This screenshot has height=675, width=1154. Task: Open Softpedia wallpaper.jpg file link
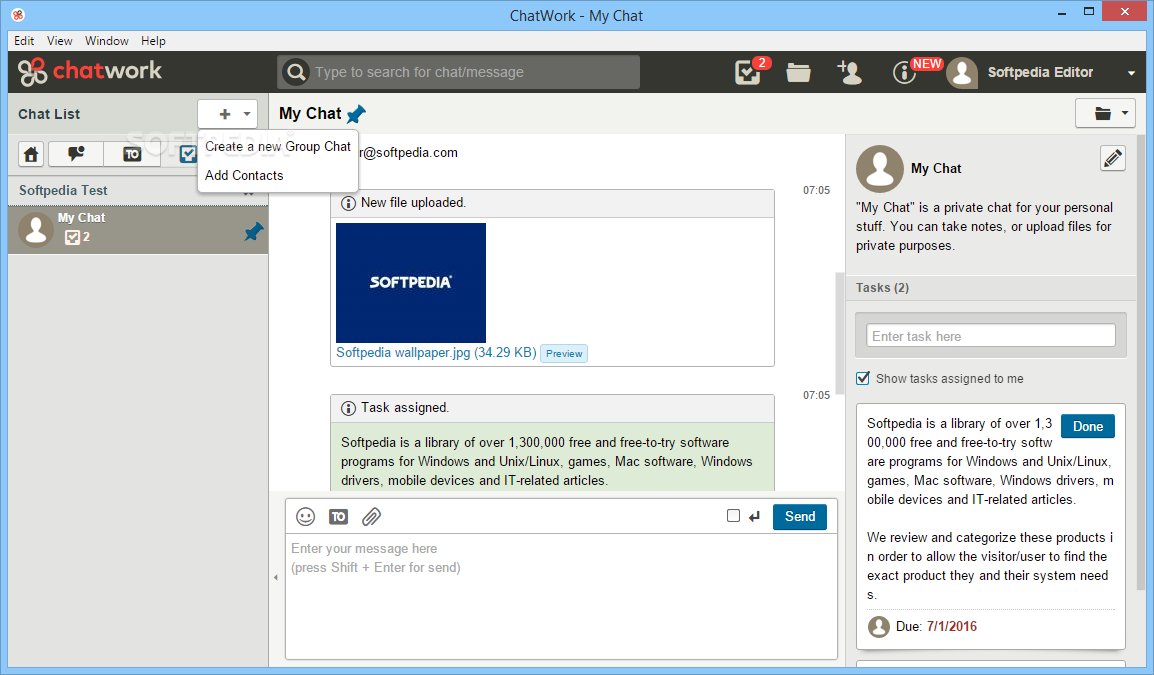pyautogui.click(x=436, y=353)
